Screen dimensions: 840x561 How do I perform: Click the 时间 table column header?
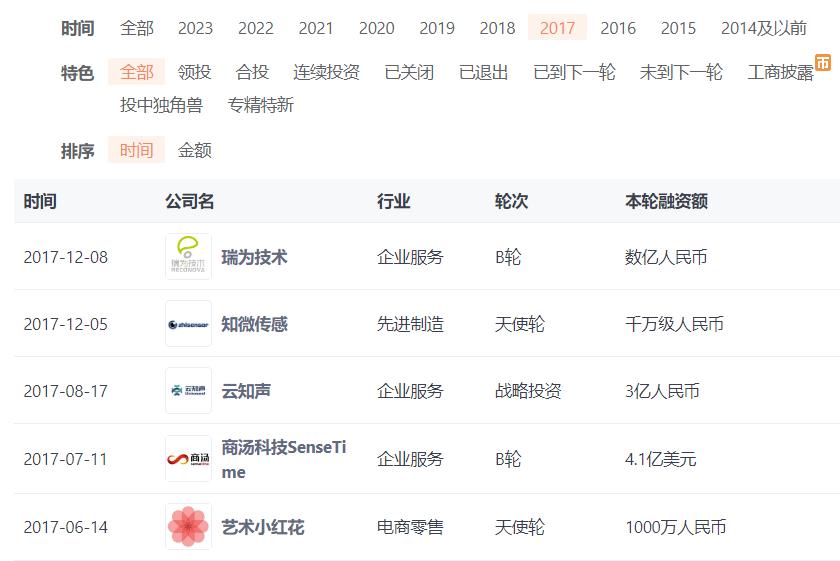[x=40, y=201]
